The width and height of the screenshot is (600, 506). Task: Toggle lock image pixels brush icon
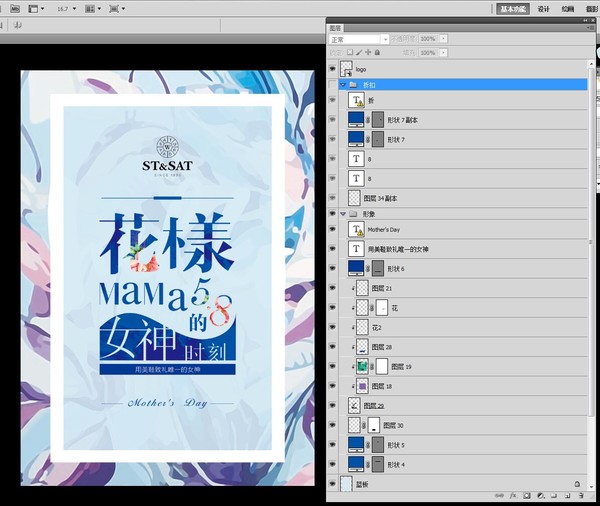(359, 52)
